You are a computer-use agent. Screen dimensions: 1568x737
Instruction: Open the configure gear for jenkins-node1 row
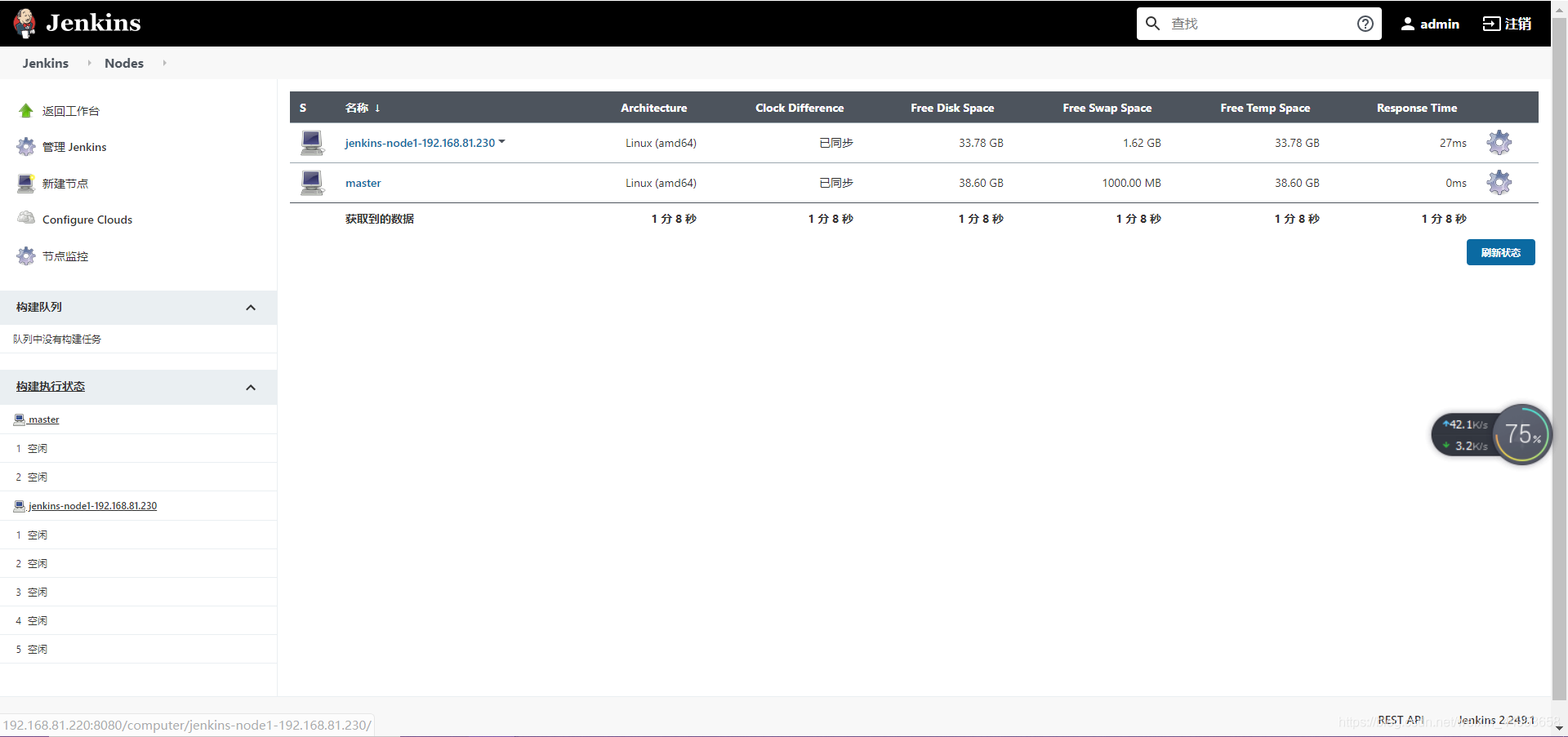tap(1499, 143)
